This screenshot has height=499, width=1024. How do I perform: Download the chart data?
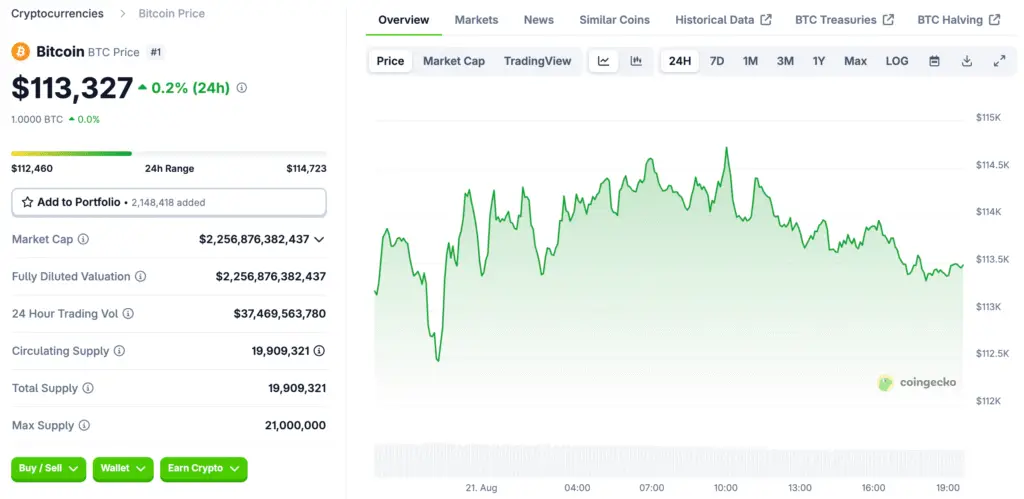(967, 61)
